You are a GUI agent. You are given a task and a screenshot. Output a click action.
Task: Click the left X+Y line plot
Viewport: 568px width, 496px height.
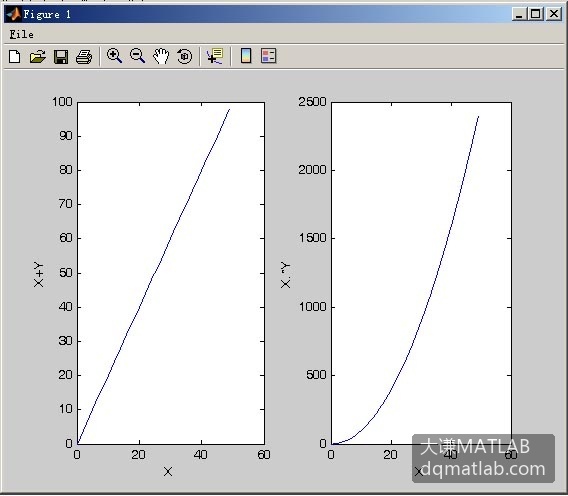171,273
